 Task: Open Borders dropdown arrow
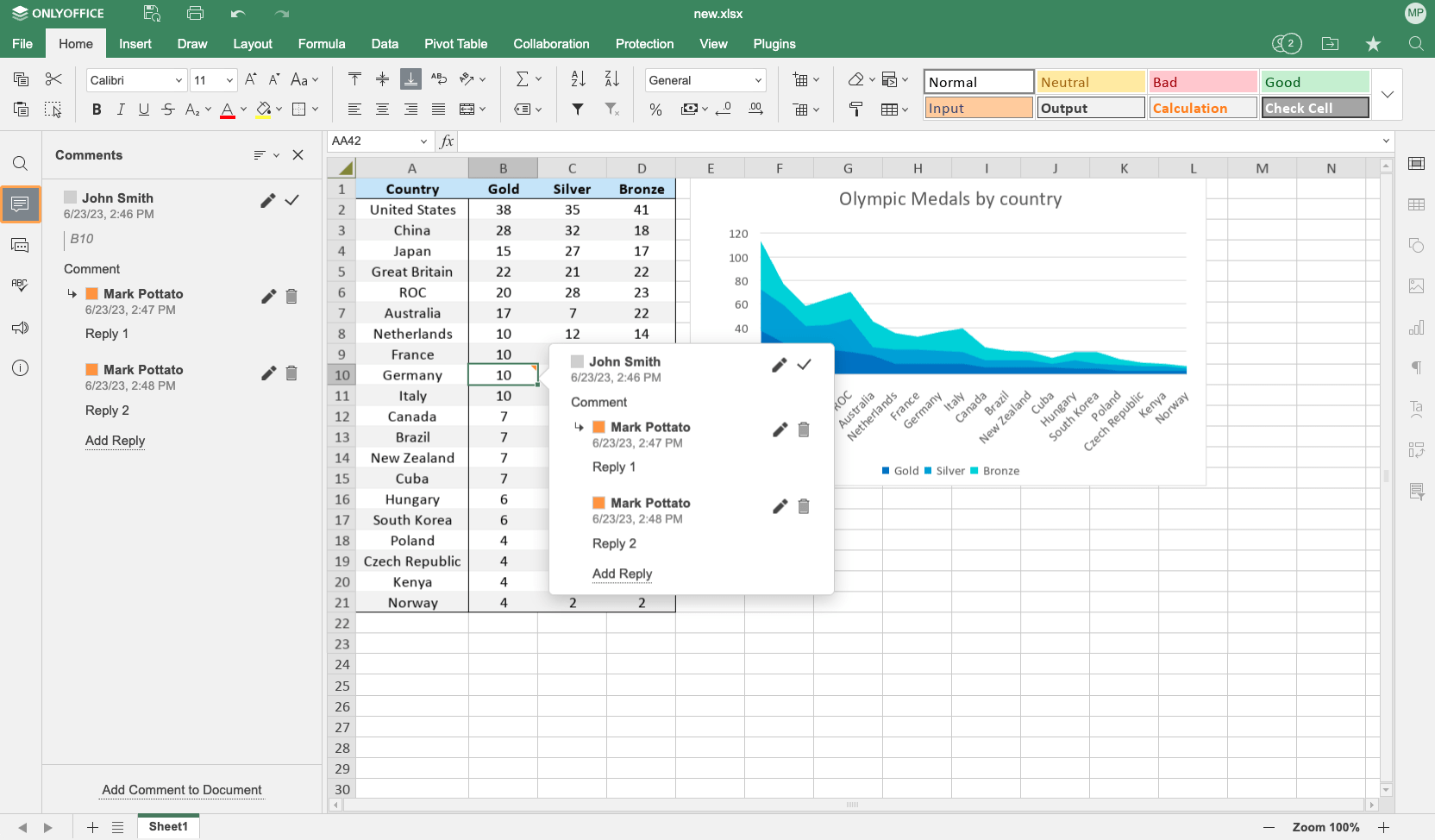[x=316, y=109]
